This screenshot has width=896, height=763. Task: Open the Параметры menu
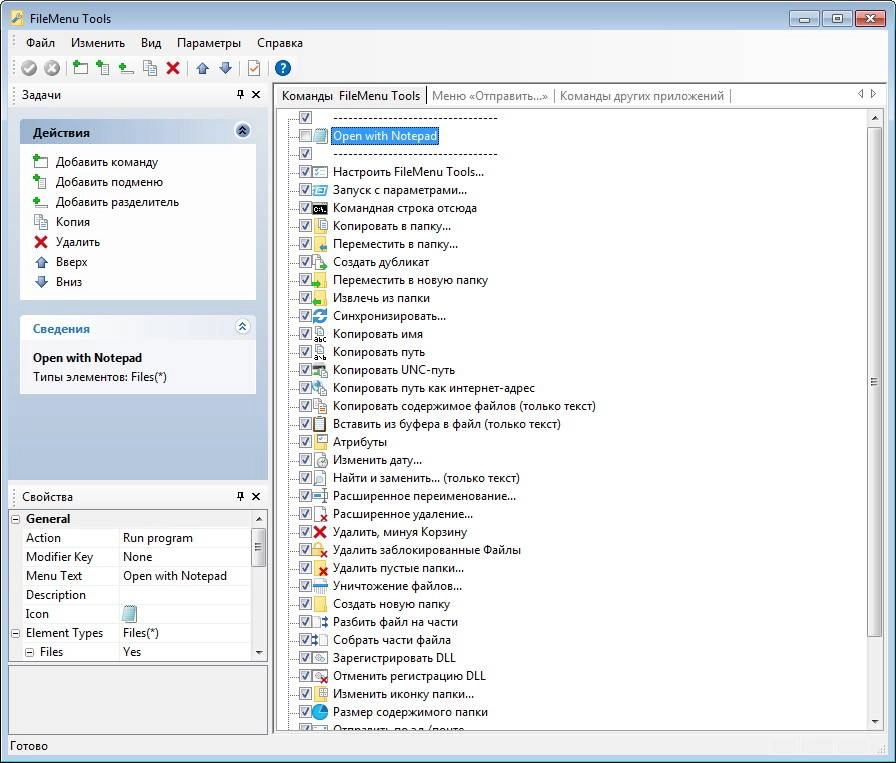point(209,43)
